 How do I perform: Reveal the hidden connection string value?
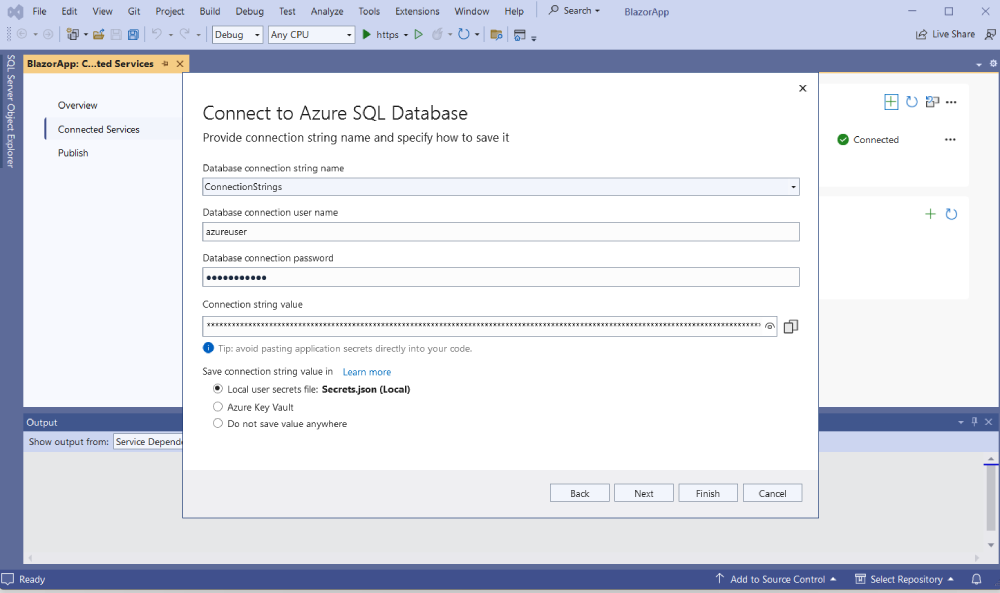(x=770, y=326)
